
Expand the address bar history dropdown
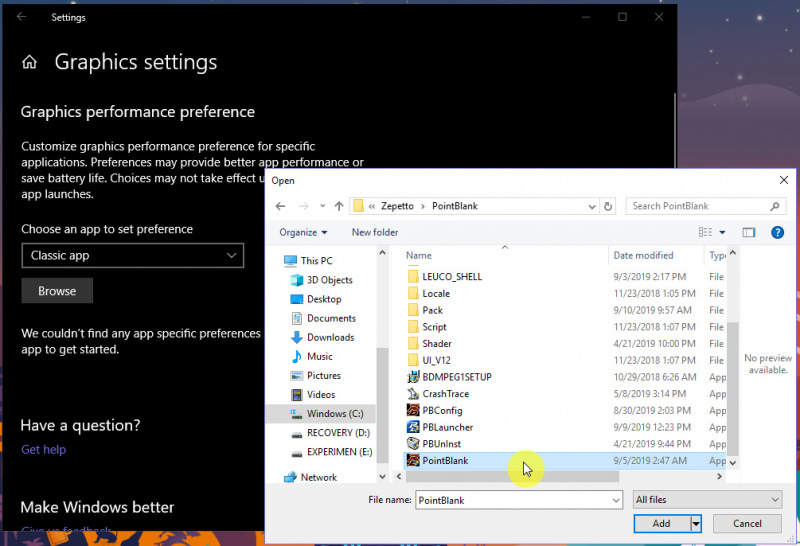[x=592, y=207]
